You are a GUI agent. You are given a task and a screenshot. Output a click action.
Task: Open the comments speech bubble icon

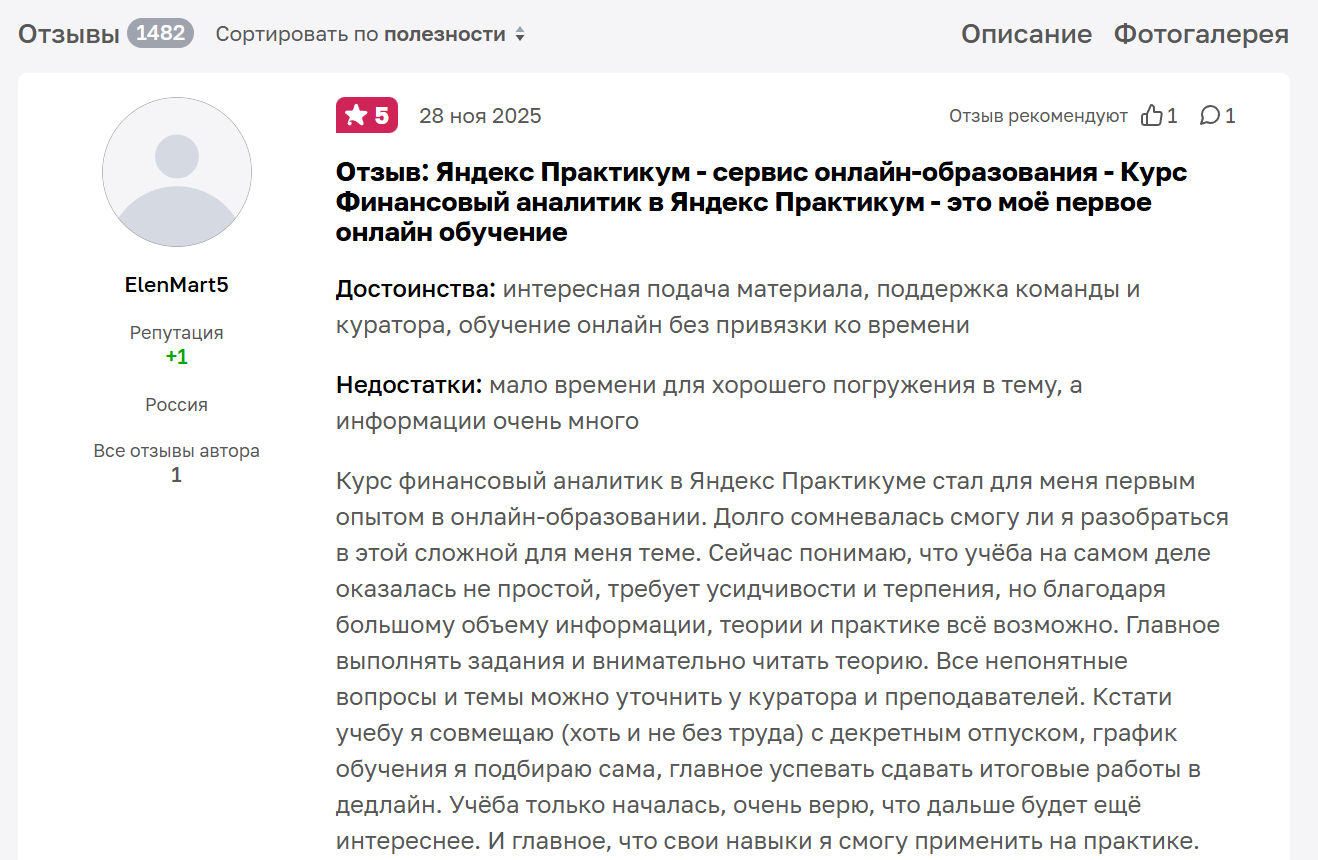coord(1210,115)
